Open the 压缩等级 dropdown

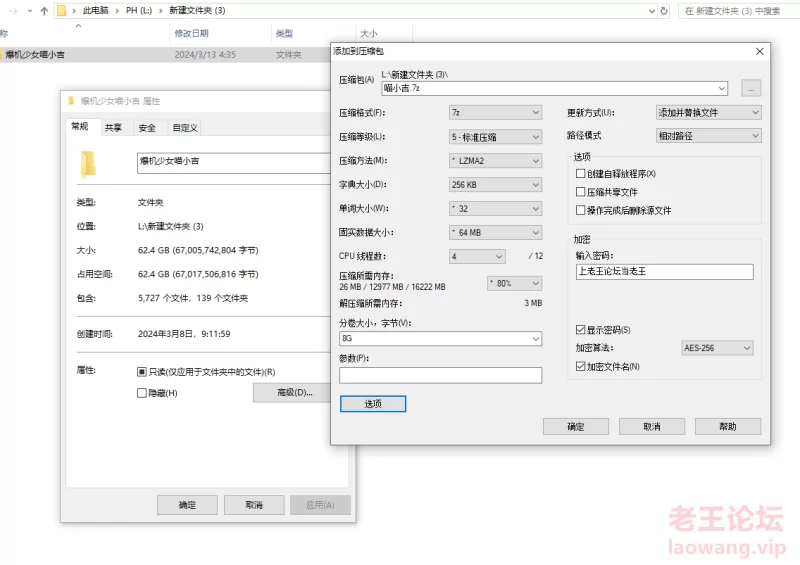click(495, 137)
